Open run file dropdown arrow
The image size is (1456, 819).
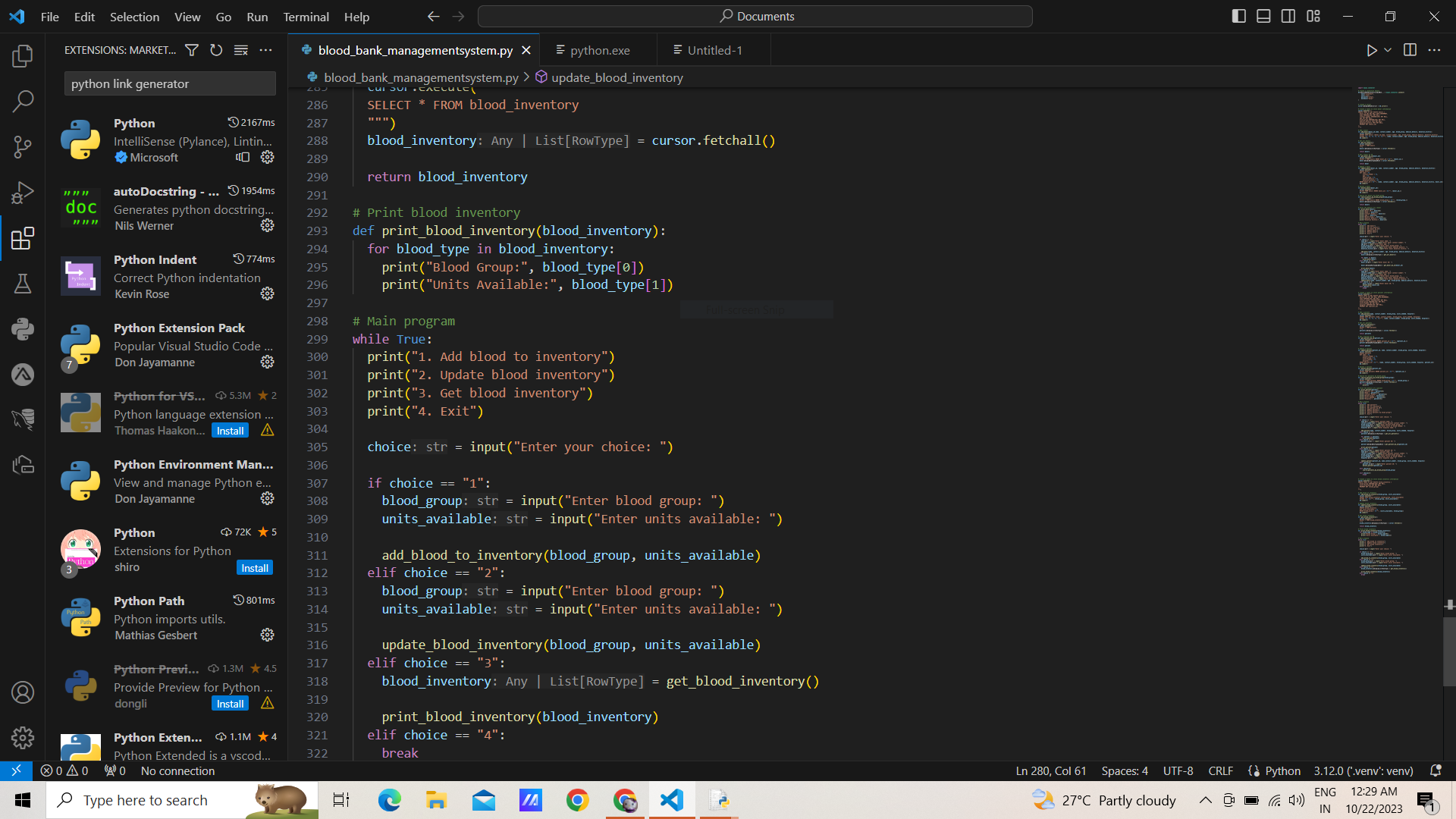(x=1388, y=50)
